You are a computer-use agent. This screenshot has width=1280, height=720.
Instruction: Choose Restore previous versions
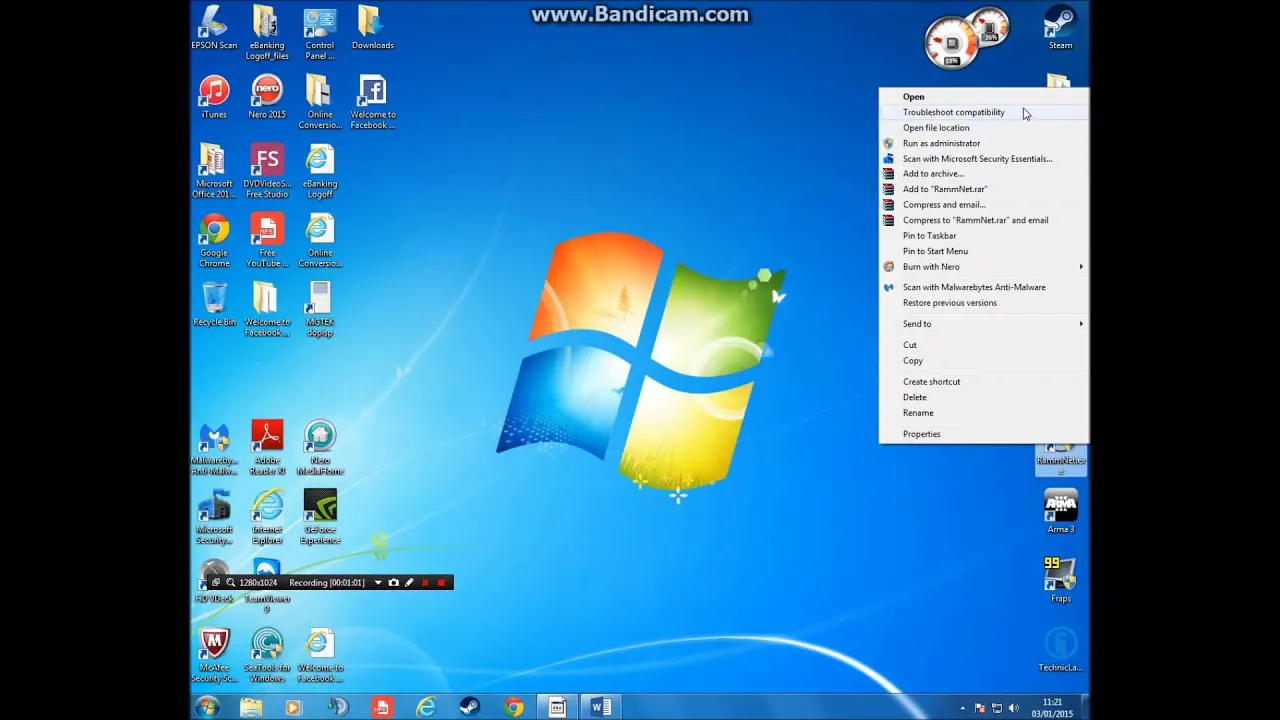click(984, 303)
